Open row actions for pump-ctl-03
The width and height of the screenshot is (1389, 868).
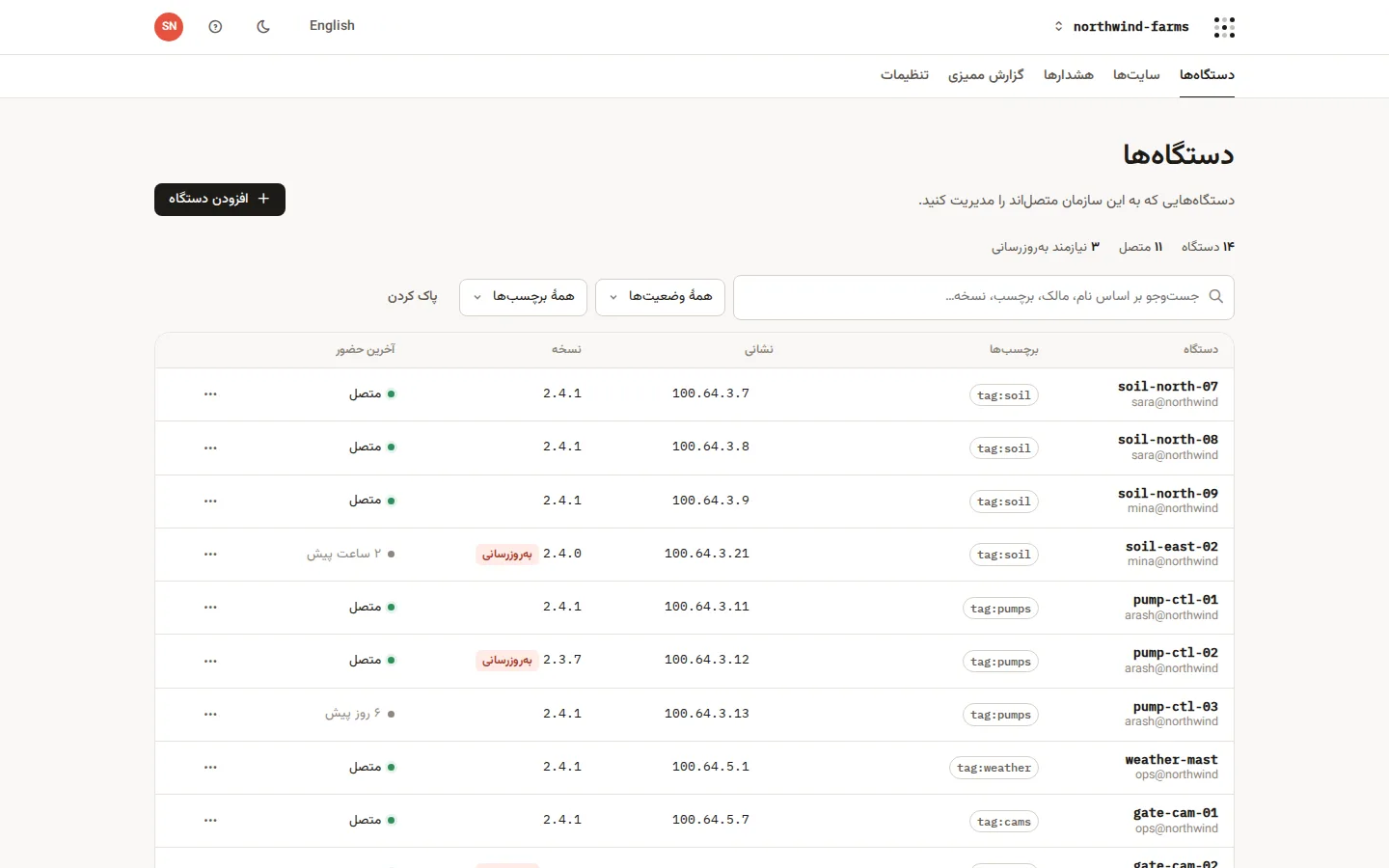210,715
